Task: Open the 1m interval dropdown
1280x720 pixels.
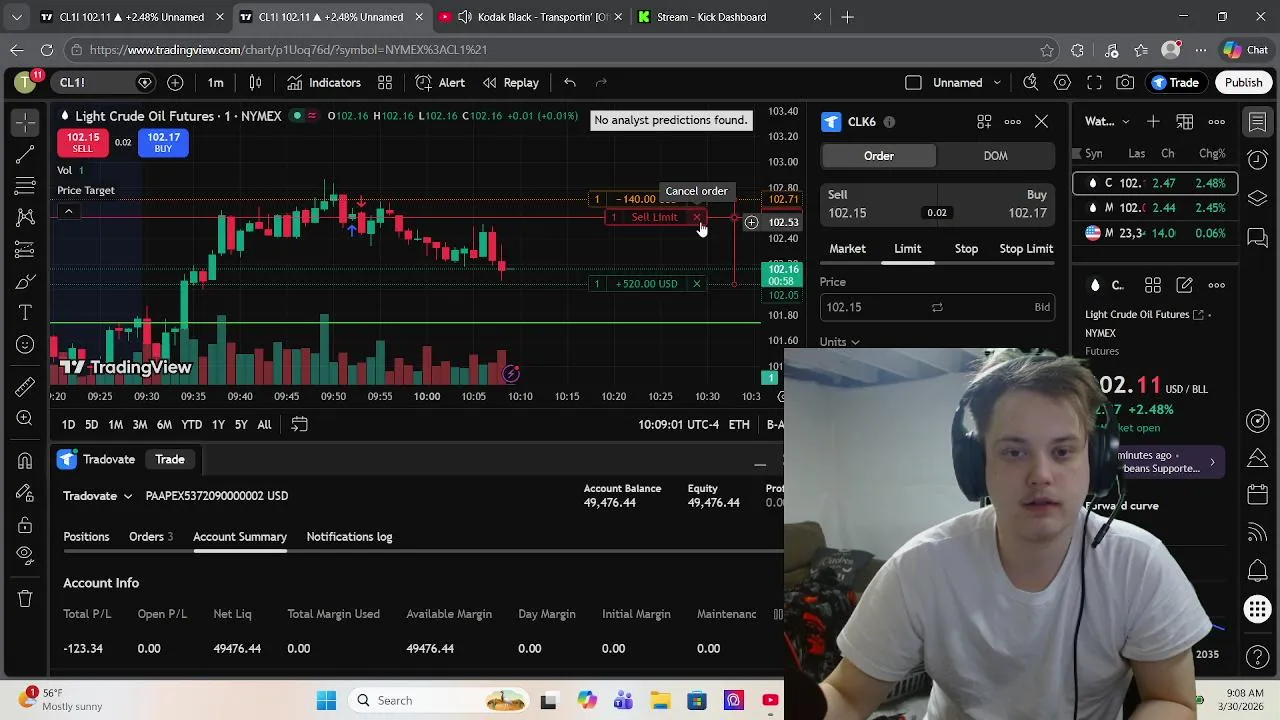Action: [216, 83]
